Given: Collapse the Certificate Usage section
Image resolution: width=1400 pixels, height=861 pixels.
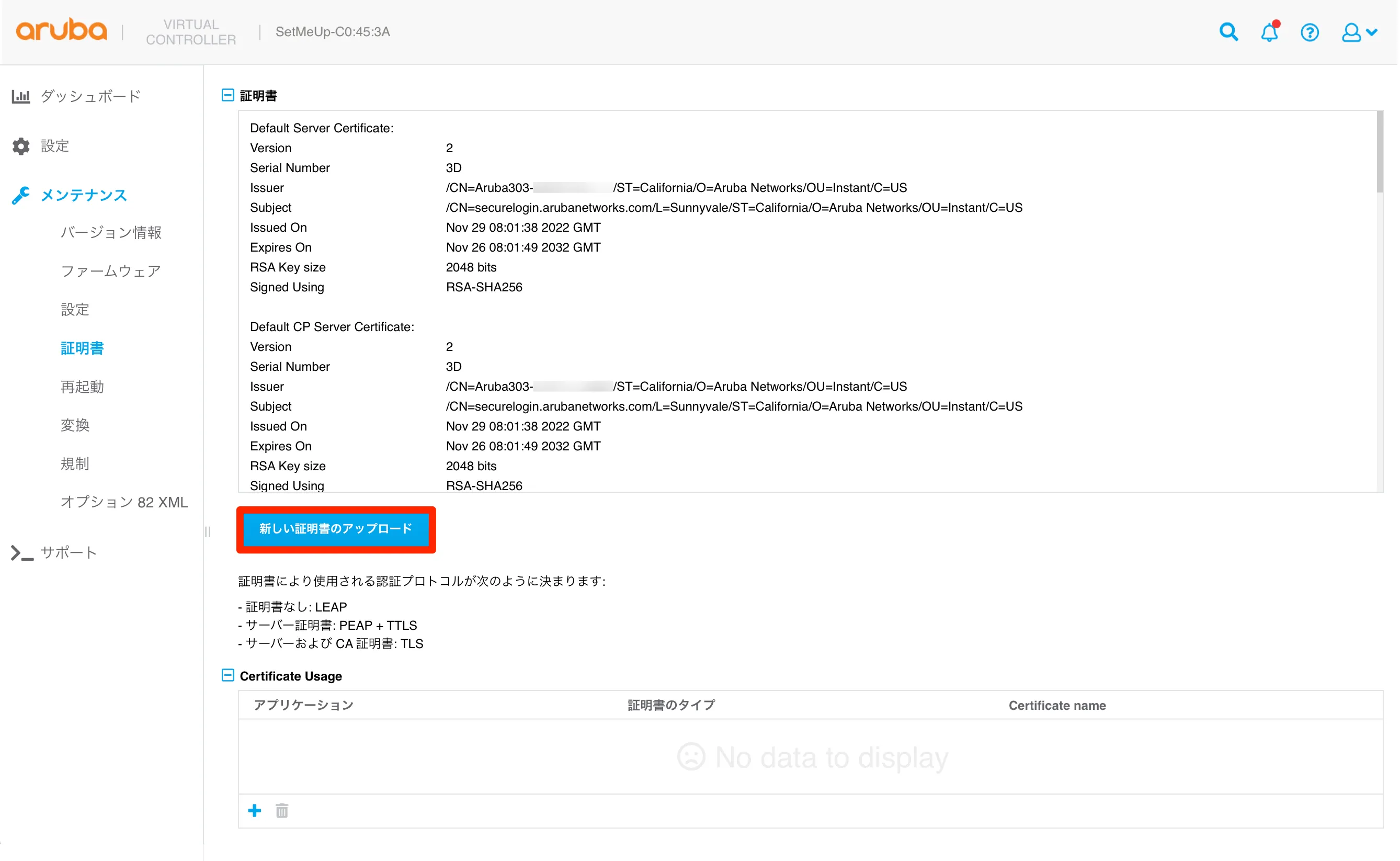Looking at the screenshot, I should coord(227,675).
